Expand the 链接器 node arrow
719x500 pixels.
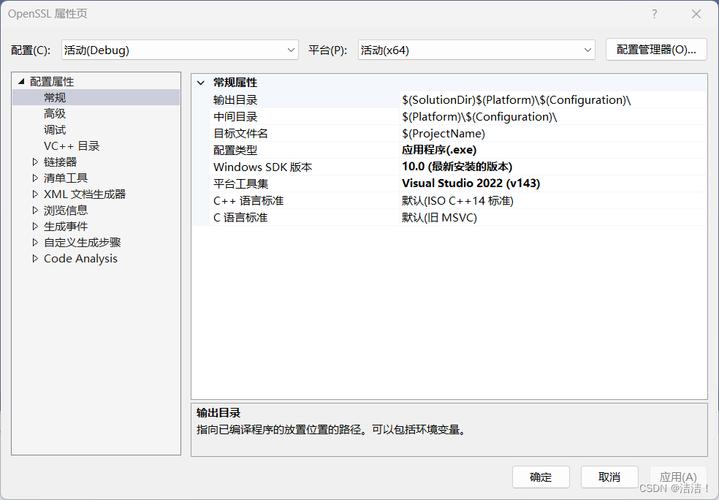click(35, 162)
